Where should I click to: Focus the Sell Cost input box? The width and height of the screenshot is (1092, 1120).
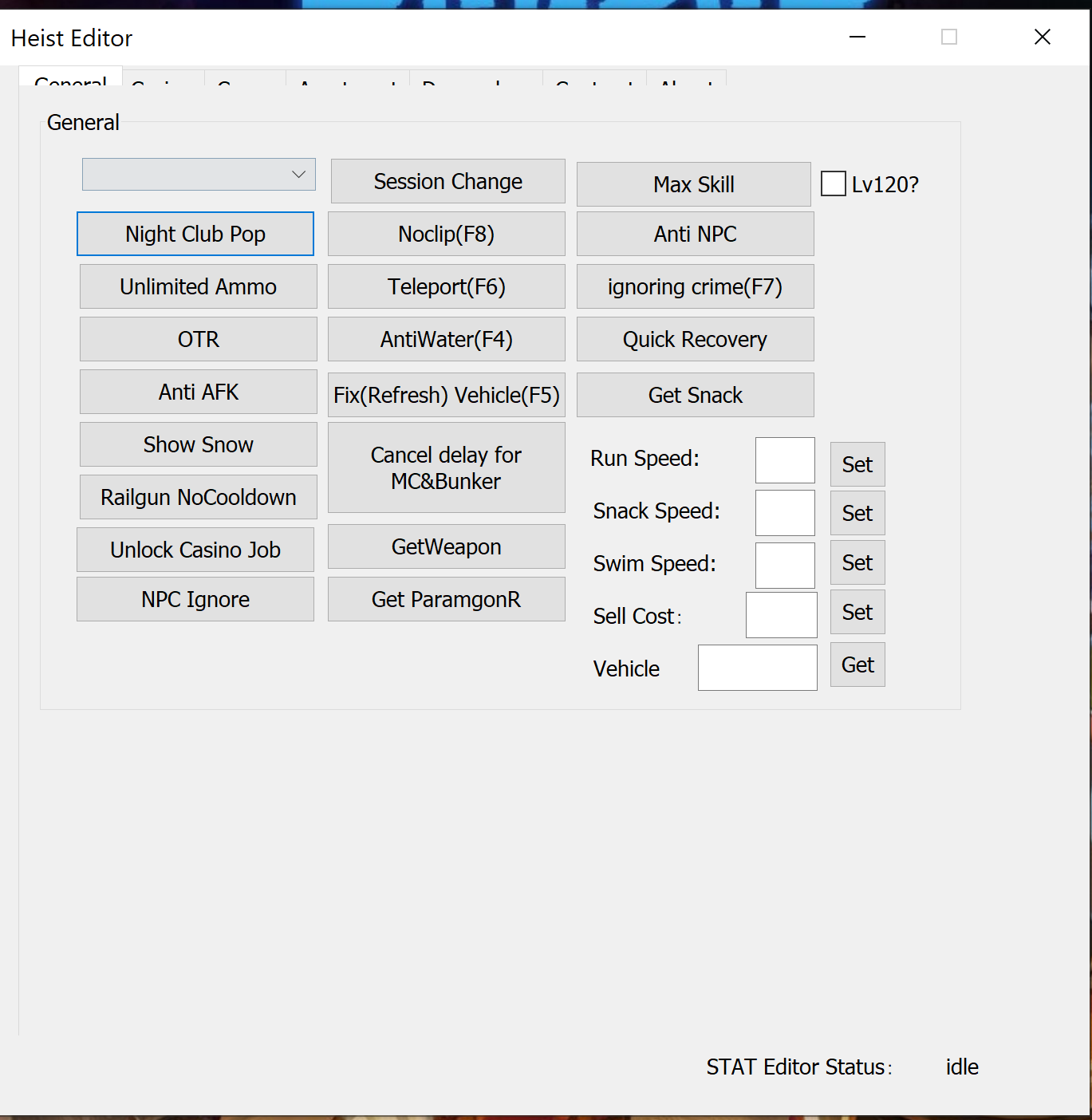[782, 615]
